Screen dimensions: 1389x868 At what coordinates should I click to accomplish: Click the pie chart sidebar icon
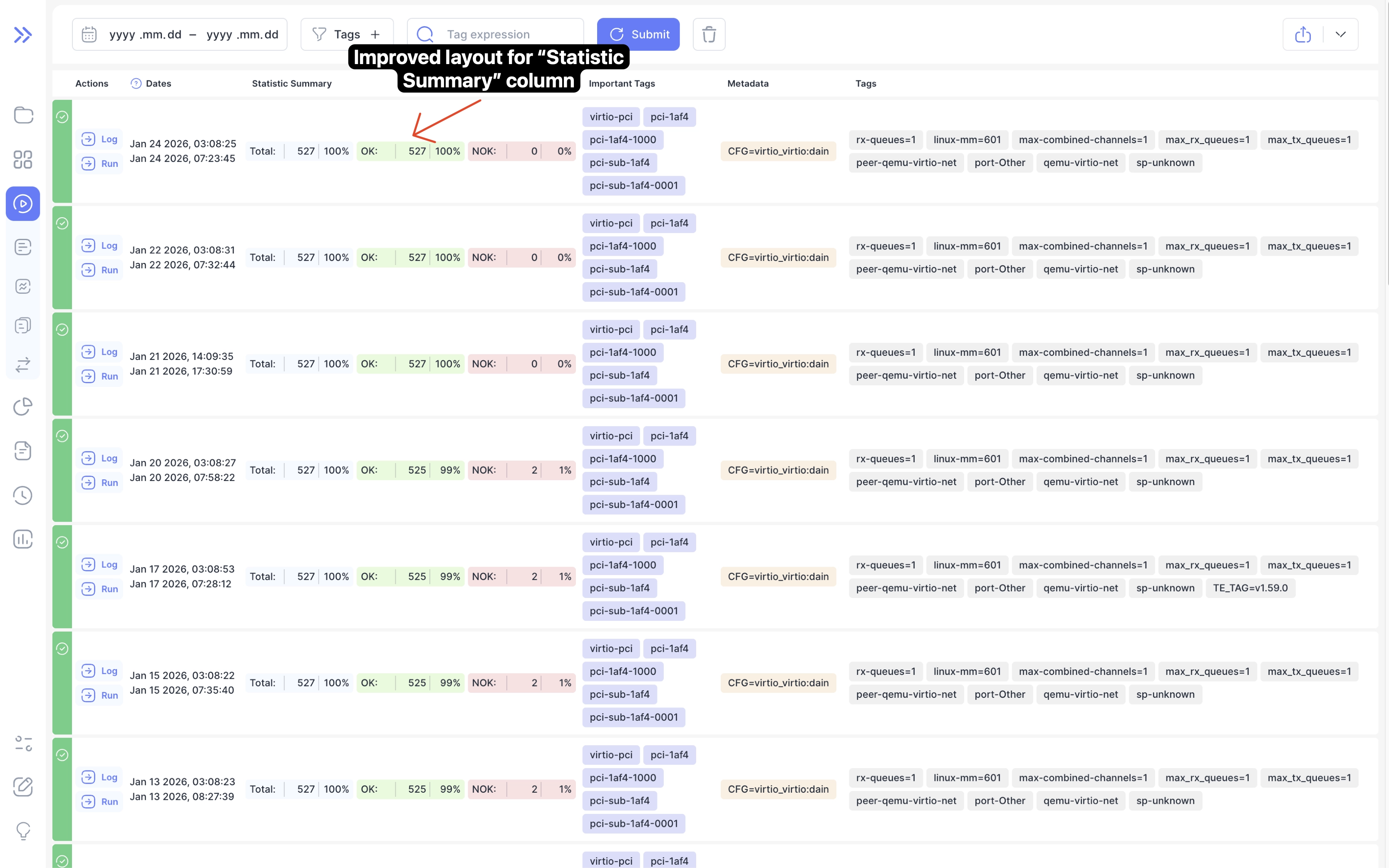coord(23,407)
